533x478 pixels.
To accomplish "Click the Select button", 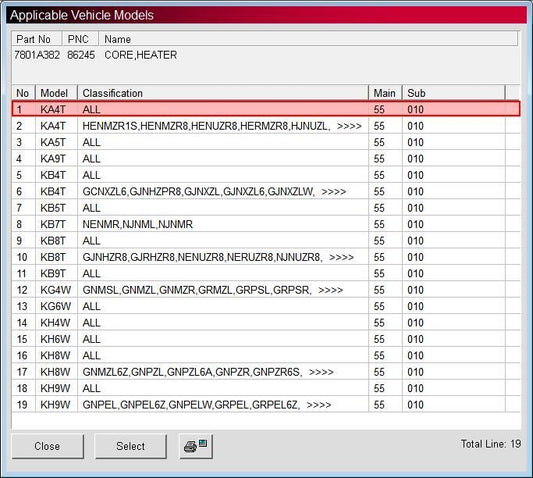I will click(x=131, y=446).
